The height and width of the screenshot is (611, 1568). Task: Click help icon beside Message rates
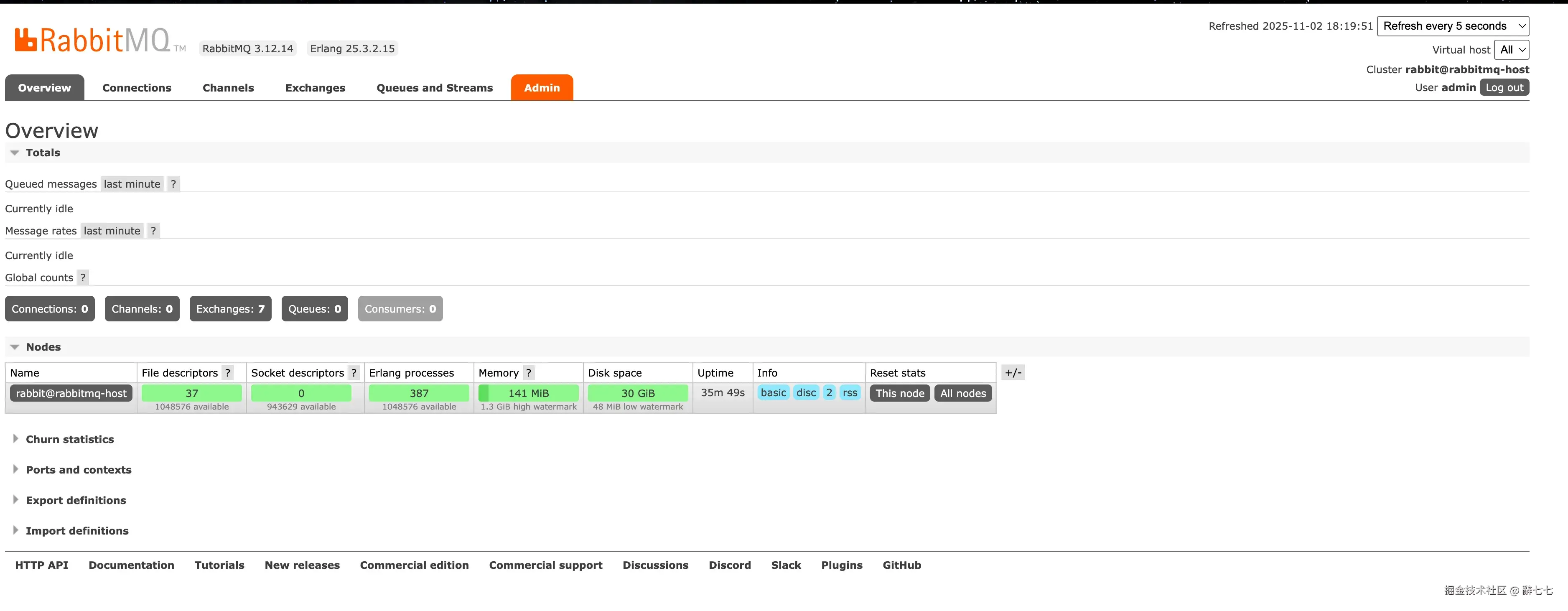(x=153, y=231)
